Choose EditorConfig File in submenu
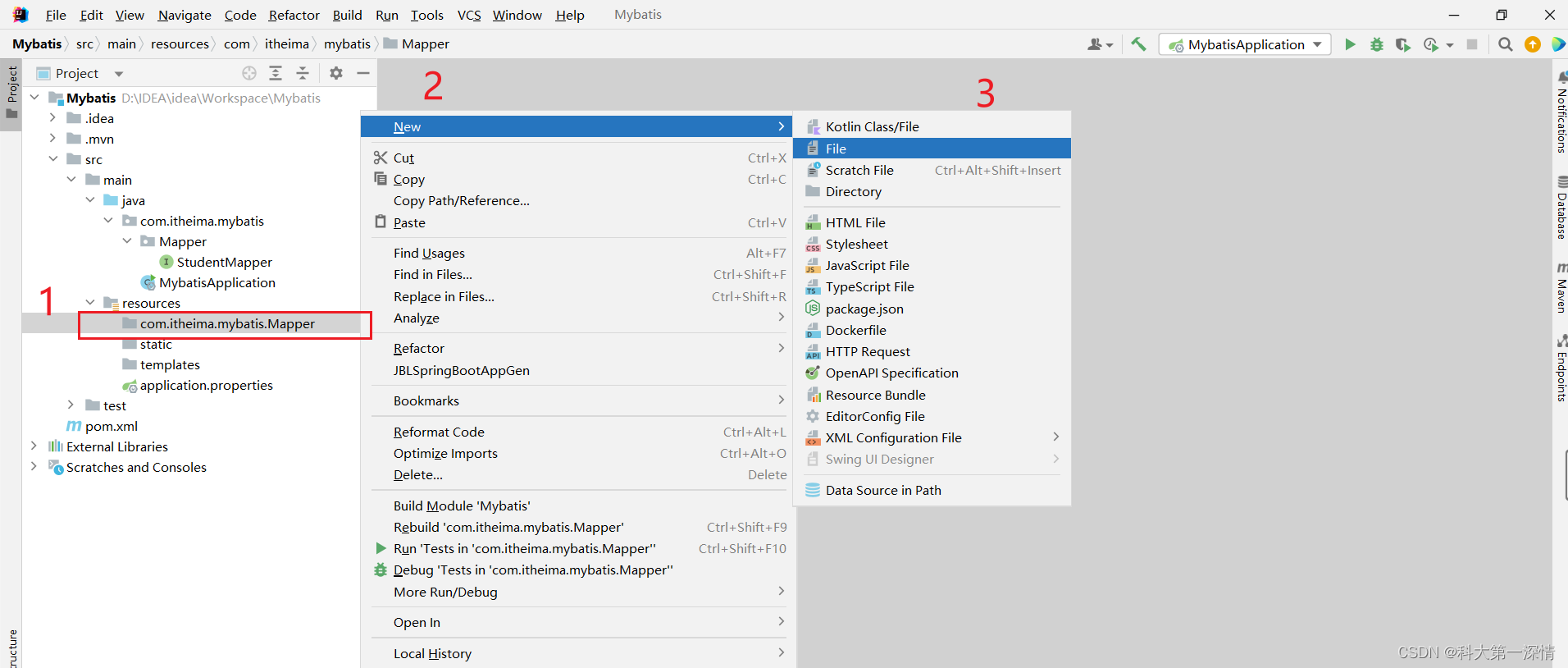Image resolution: width=1568 pixels, height=668 pixels. [932, 416]
